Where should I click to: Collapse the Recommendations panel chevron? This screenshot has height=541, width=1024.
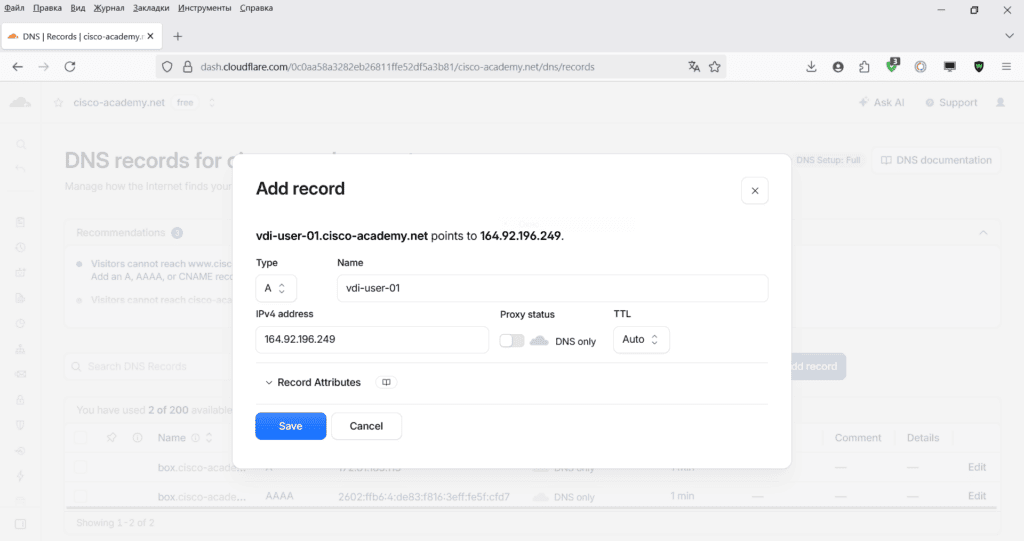983,233
